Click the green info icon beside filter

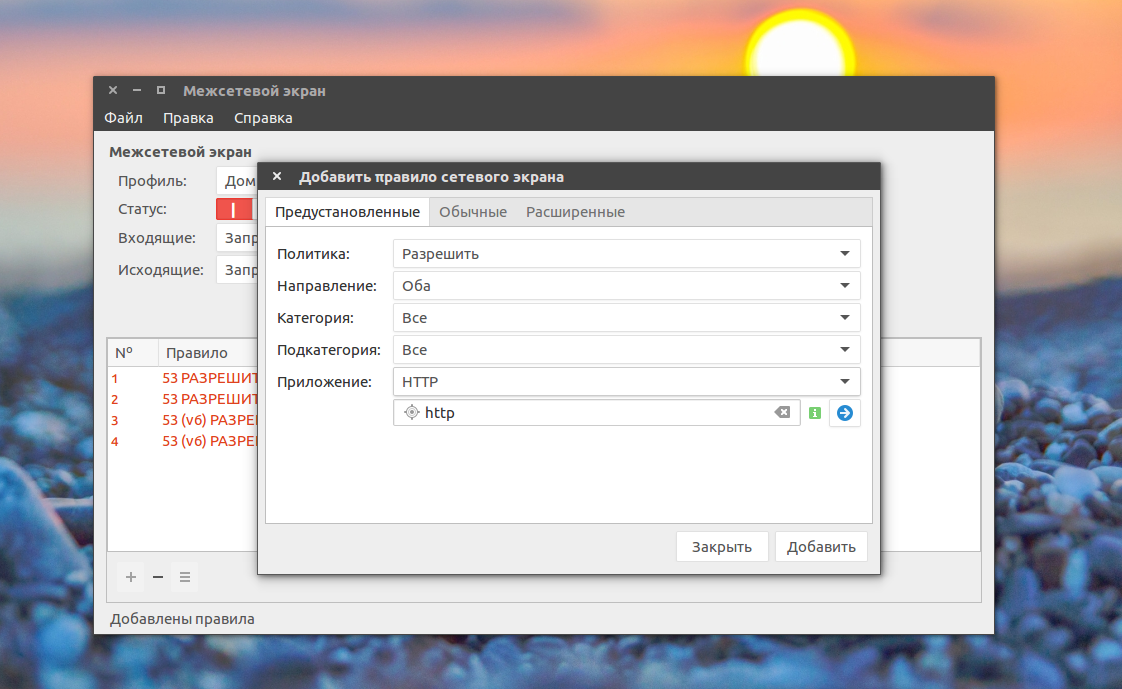tap(814, 413)
